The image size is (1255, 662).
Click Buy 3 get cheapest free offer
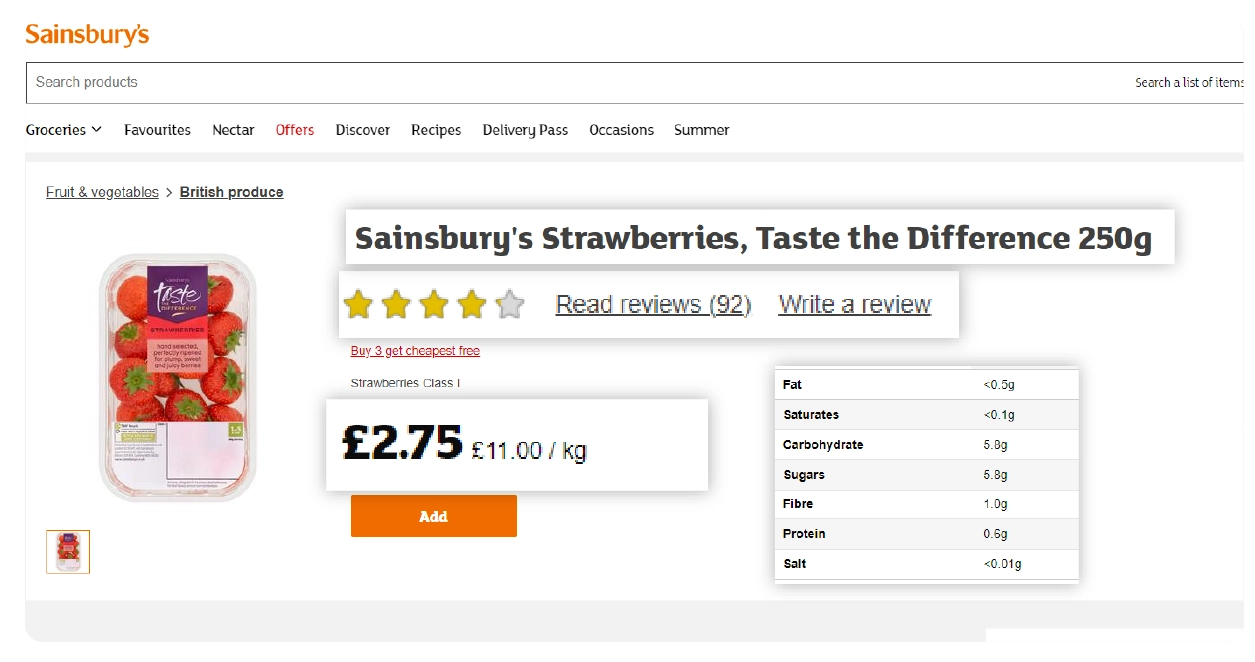coord(415,351)
